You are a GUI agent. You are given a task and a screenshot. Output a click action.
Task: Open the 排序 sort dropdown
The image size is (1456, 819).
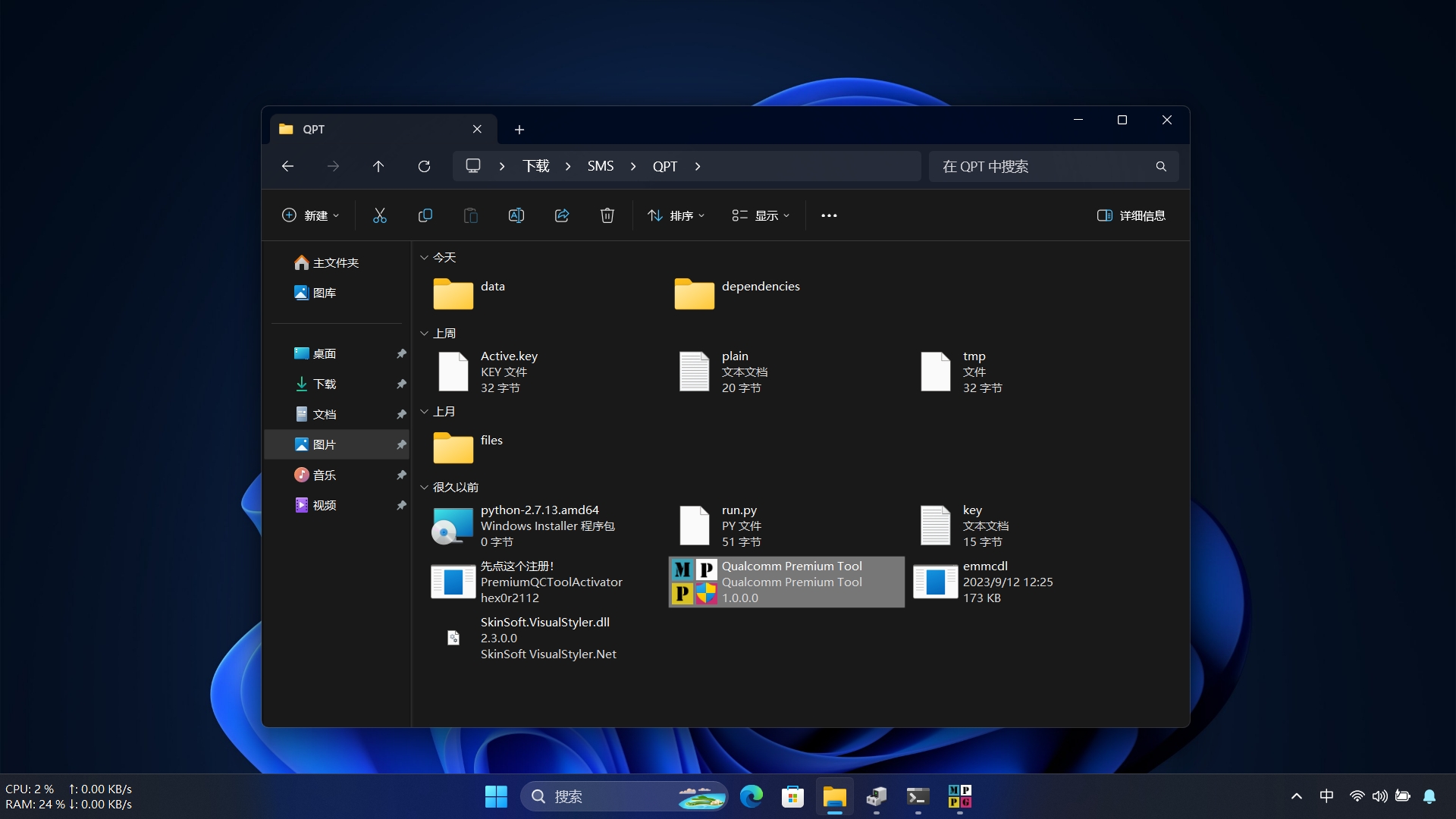click(676, 216)
